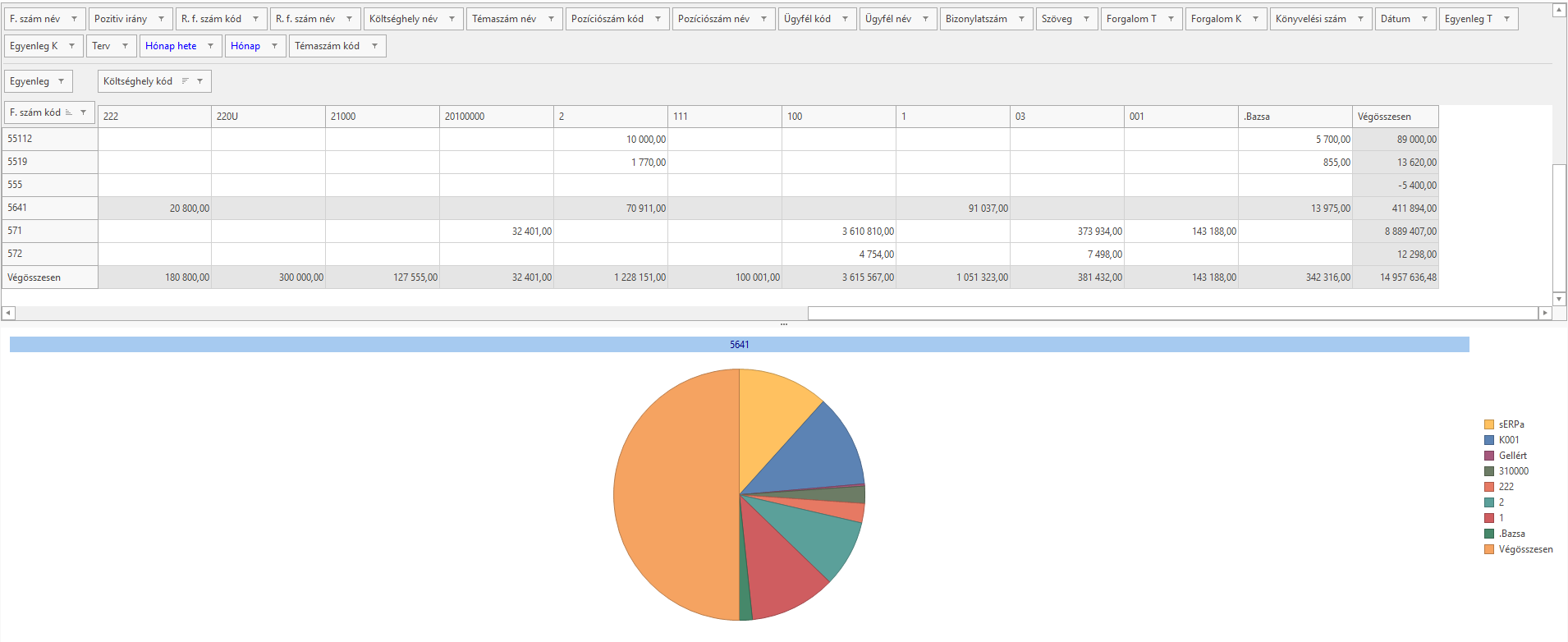Click filter icon on Dátum field
The image size is (1568, 642).
1424,19
